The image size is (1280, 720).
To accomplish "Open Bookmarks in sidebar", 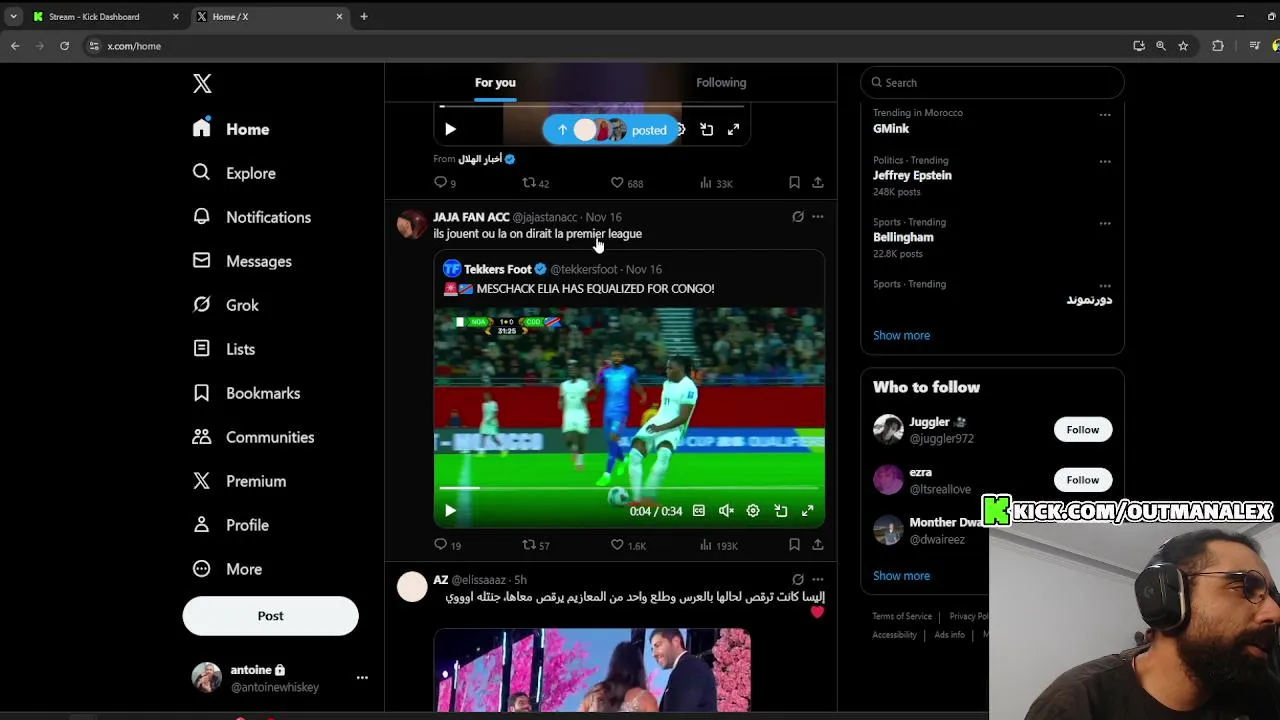I will pyautogui.click(x=246, y=393).
